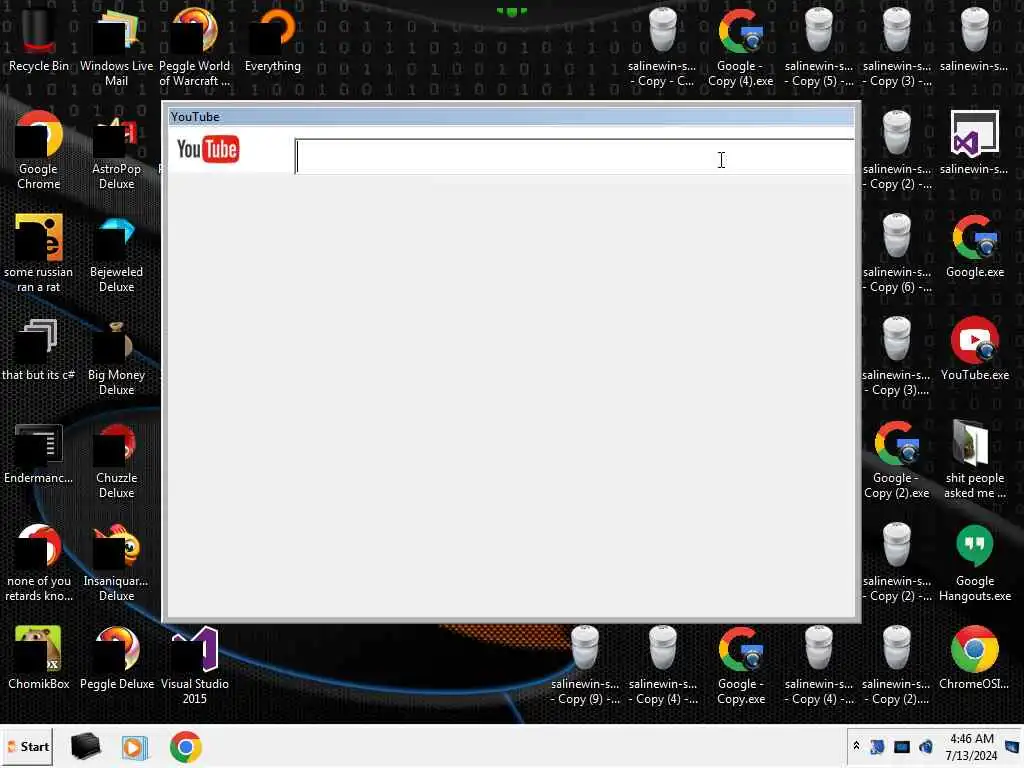Click show desktop button beside clock

coord(1013,746)
